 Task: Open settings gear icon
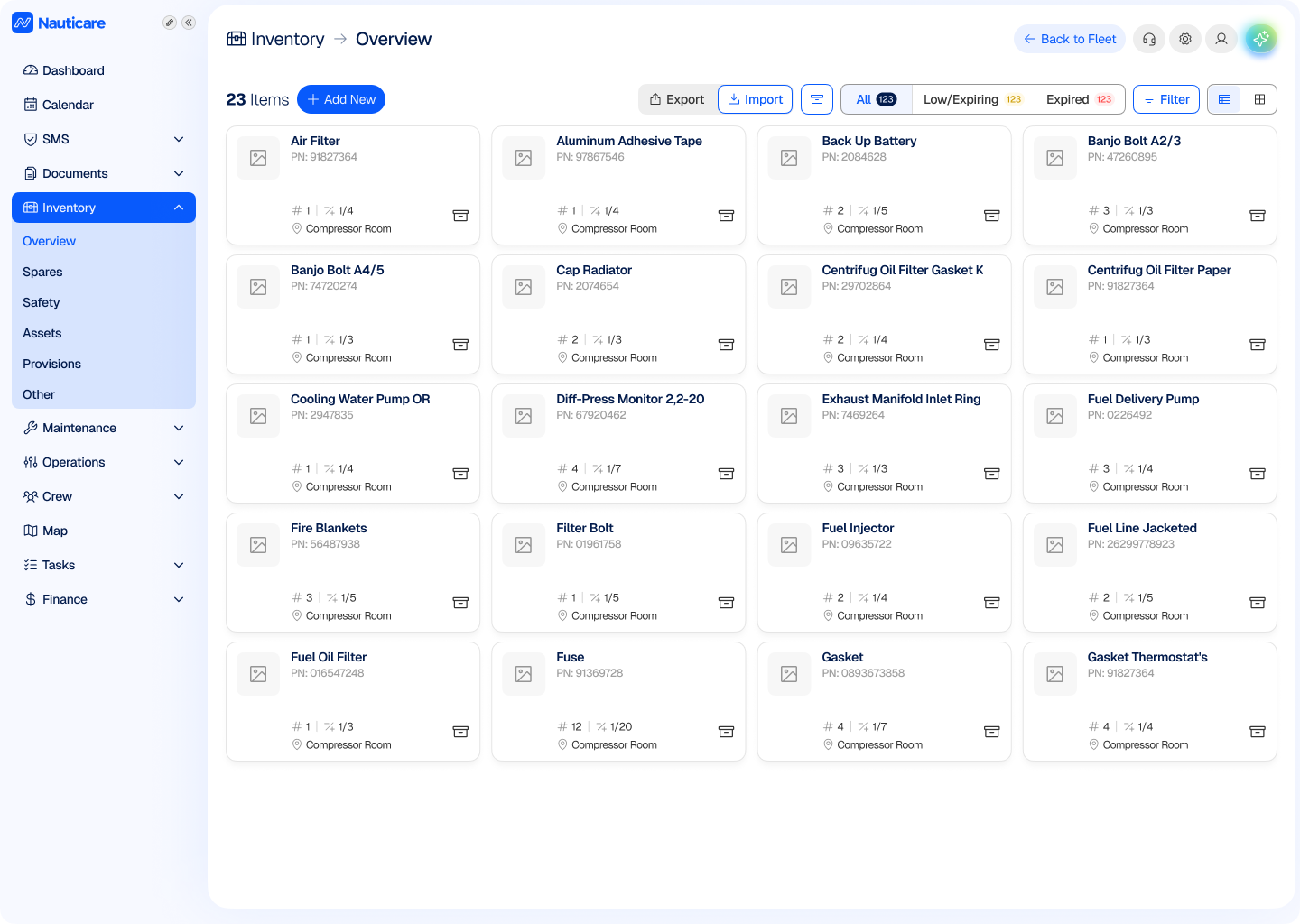coord(1185,39)
